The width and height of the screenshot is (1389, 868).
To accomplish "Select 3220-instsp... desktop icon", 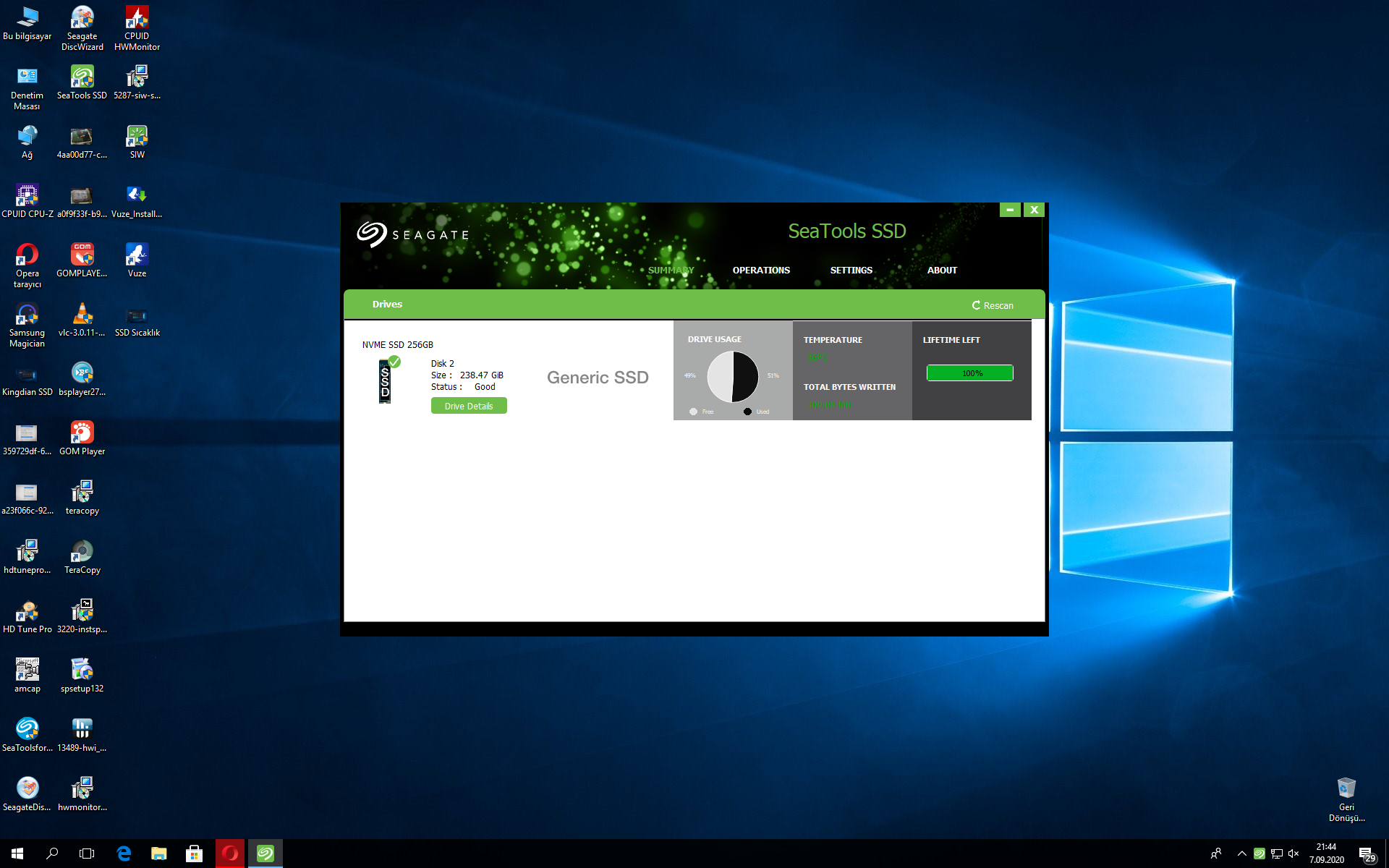I will pyautogui.click(x=82, y=616).
